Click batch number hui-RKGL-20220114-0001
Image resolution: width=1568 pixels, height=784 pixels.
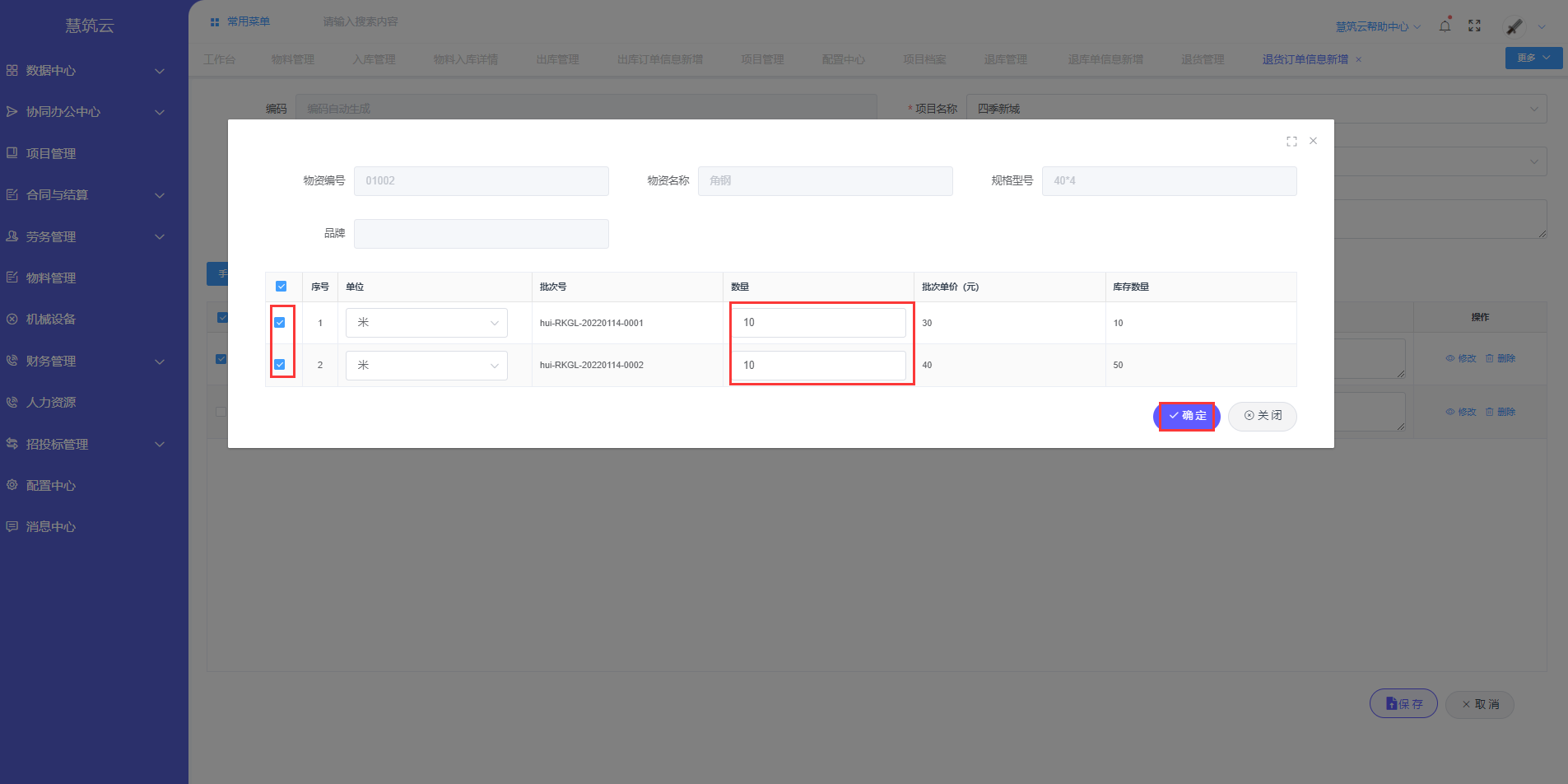pyautogui.click(x=592, y=323)
